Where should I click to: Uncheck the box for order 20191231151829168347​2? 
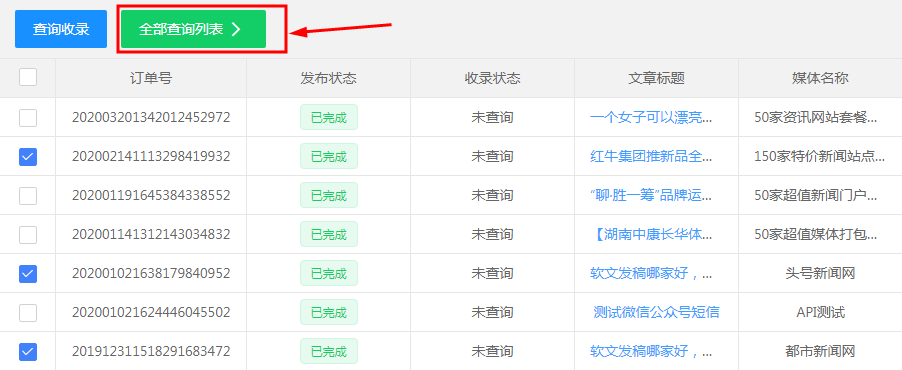[x=28, y=352]
